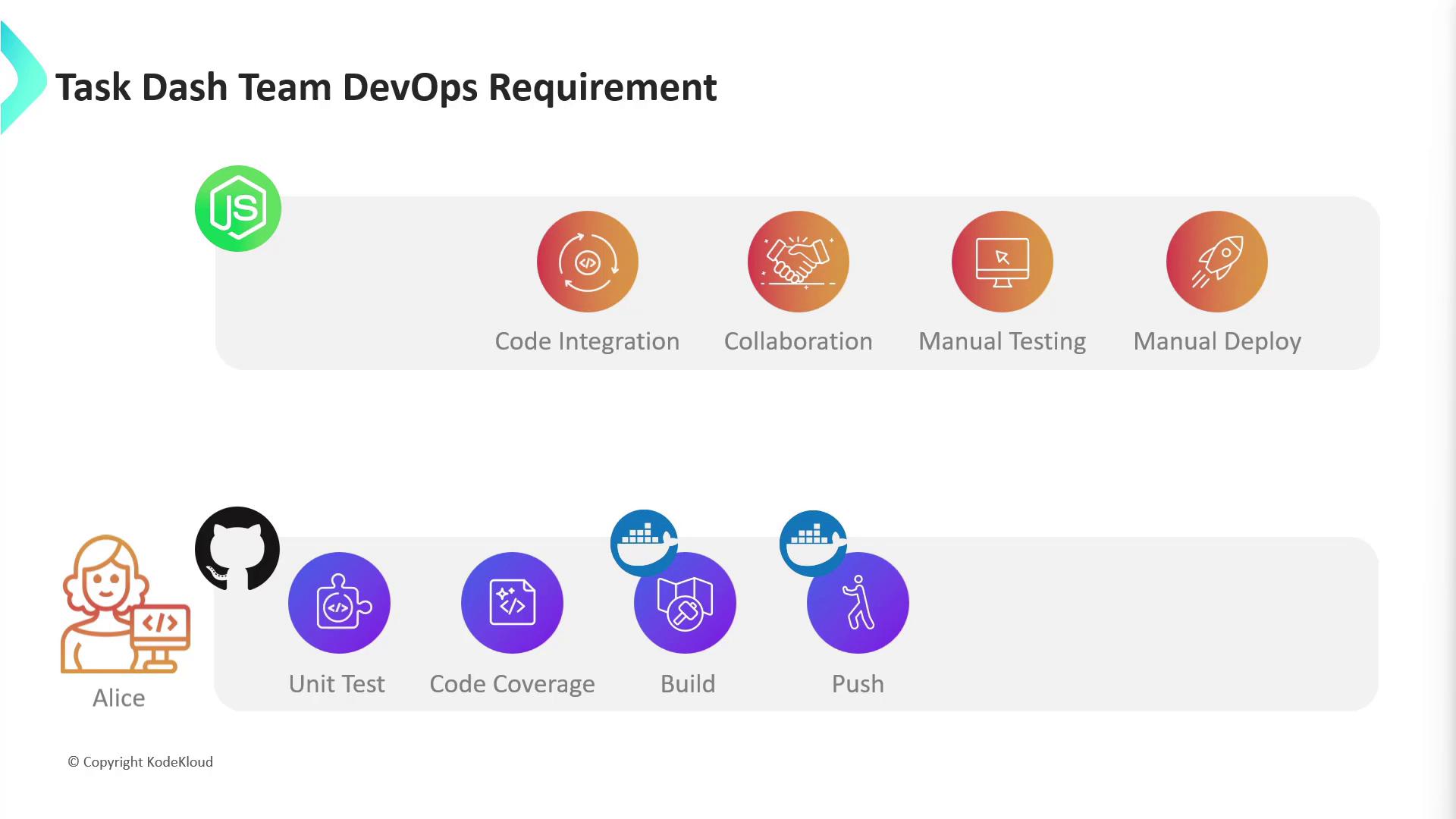This screenshot has height=819, width=1456.
Task: Click the Manual Testing monitor icon
Action: [x=1002, y=262]
